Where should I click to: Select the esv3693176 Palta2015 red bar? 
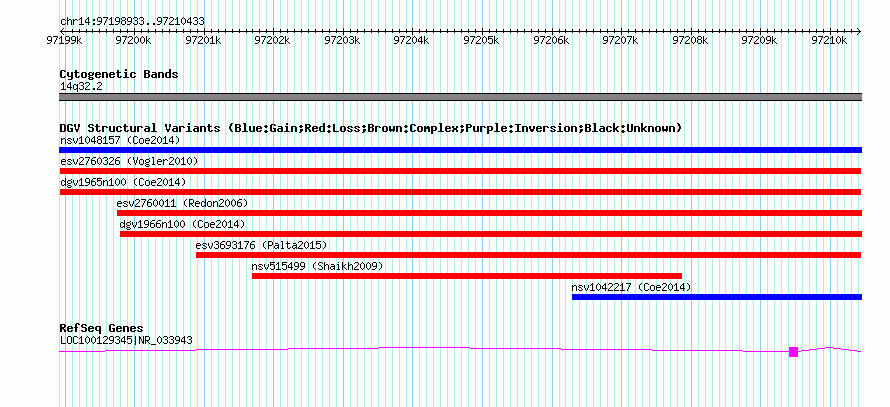(528, 255)
